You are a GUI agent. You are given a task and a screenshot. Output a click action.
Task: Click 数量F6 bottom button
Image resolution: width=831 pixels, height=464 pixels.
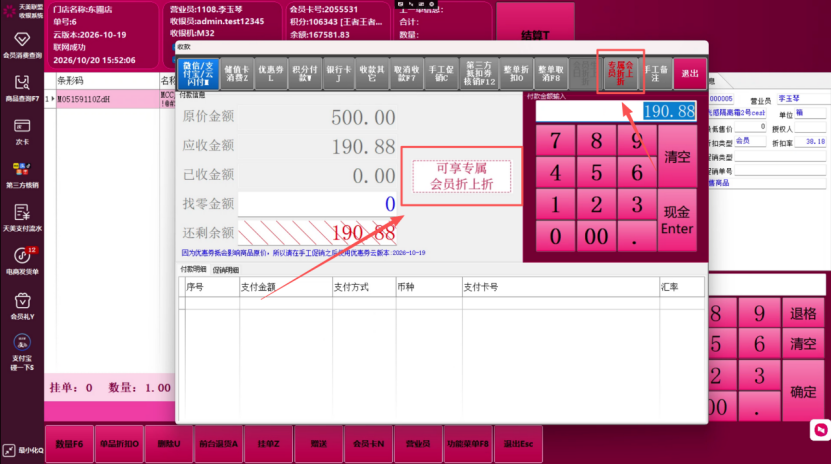pyautogui.click(x=69, y=444)
